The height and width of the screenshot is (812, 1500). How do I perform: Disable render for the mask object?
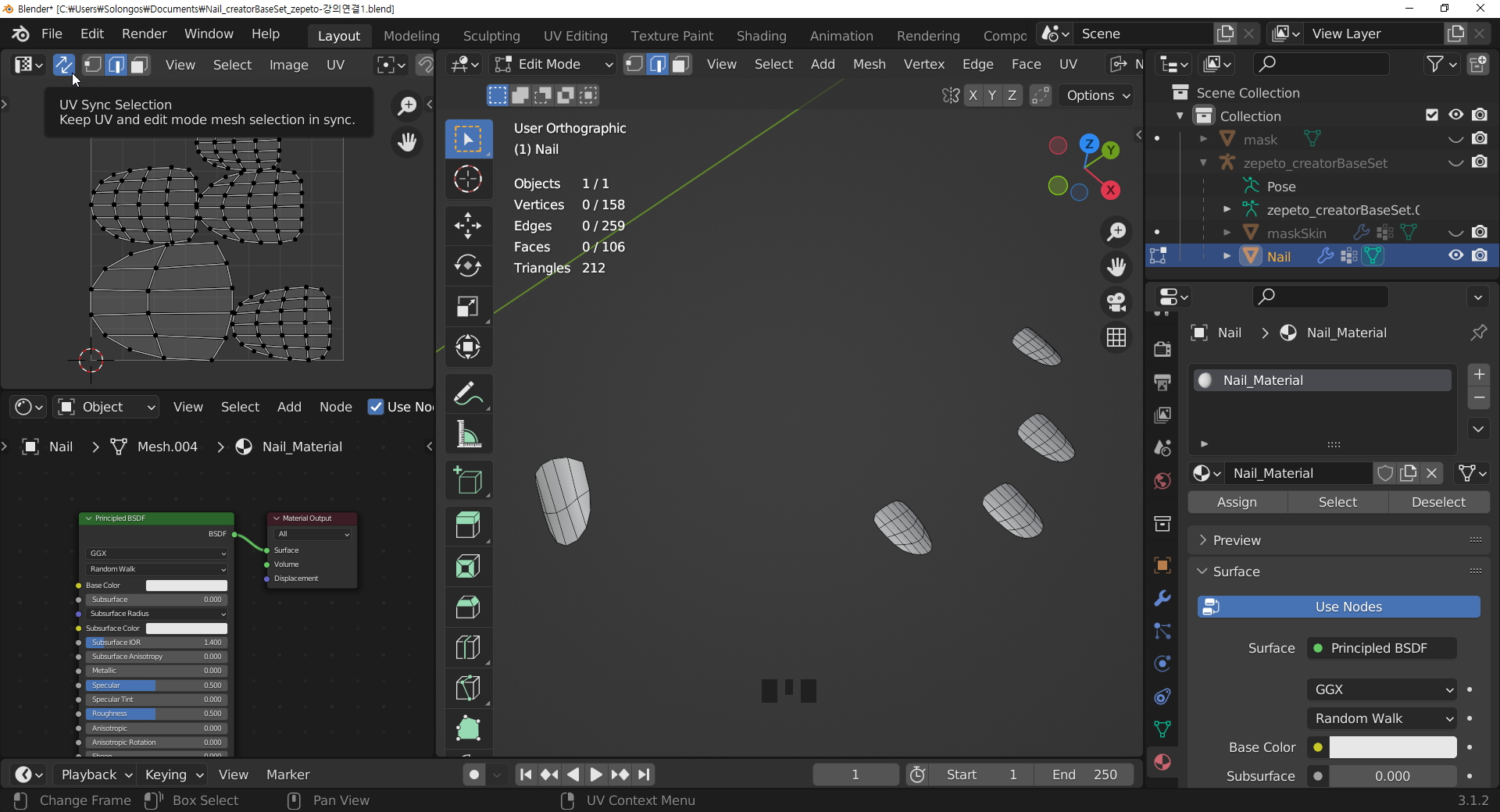pyautogui.click(x=1480, y=139)
